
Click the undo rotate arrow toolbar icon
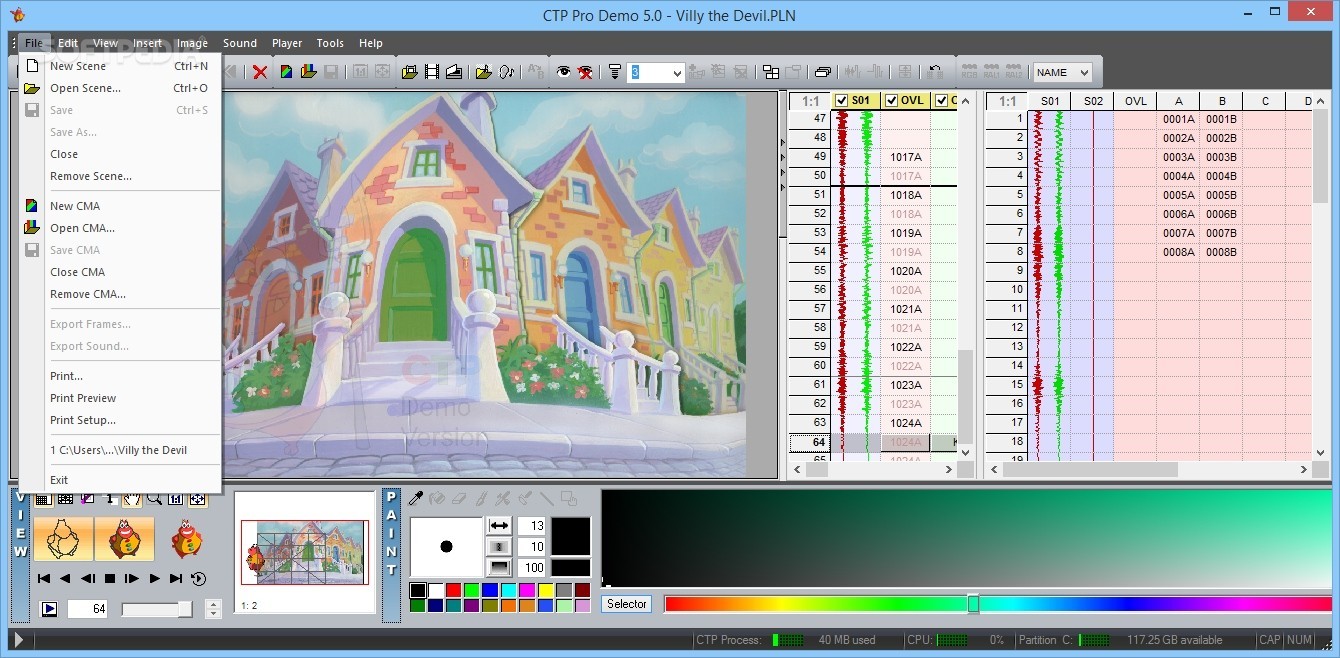[x=935, y=72]
